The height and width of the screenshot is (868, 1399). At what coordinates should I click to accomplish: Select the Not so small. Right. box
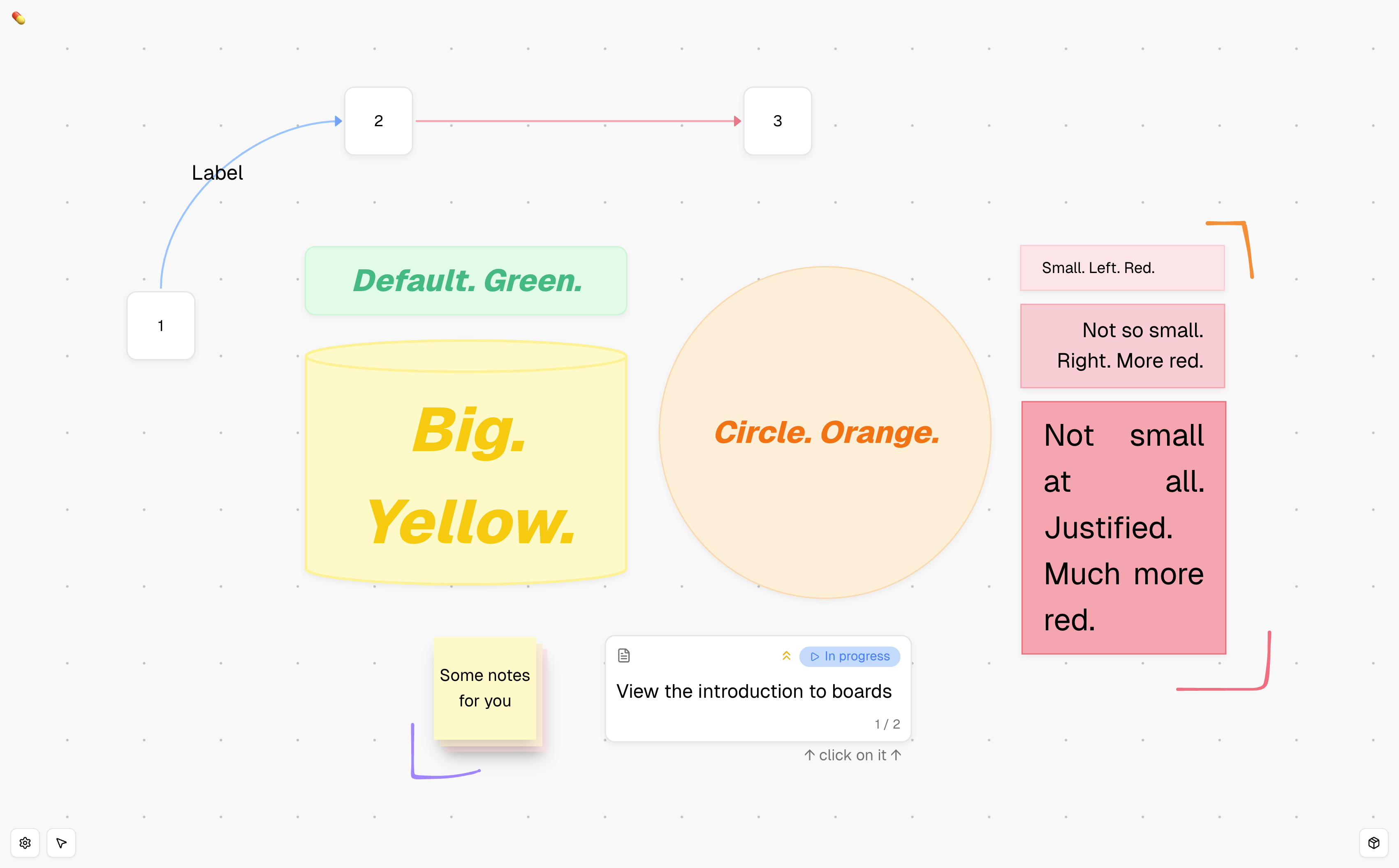tap(1122, 345)
